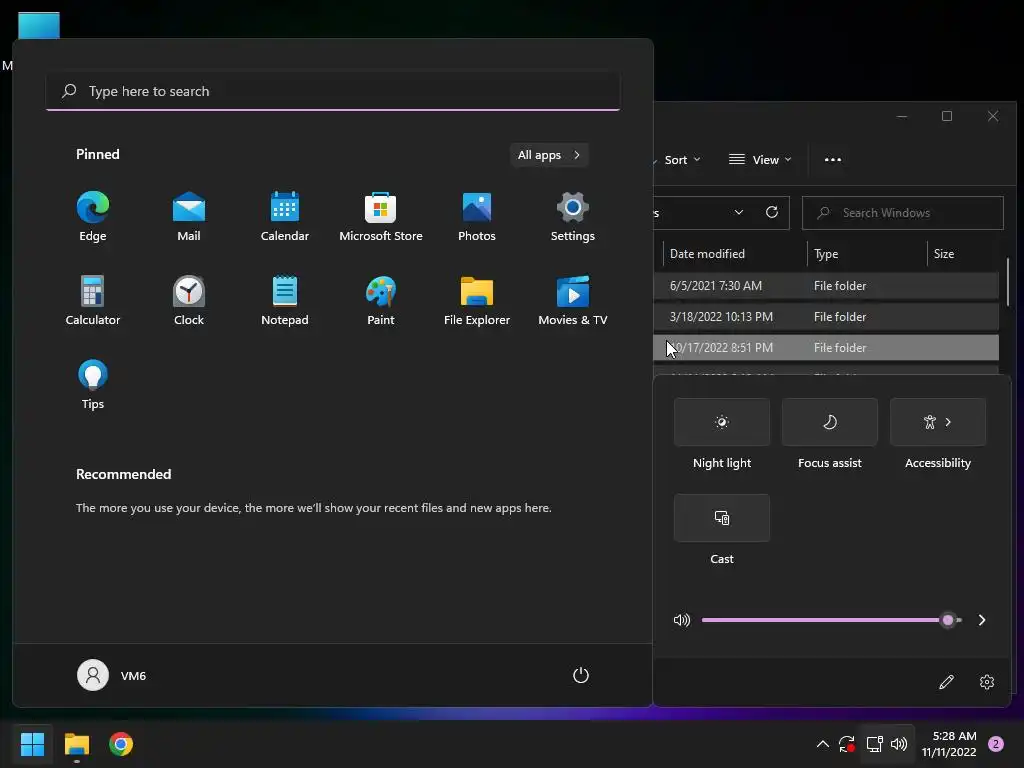Open the VM6 user account menu
This screenshot has width=1024, height=768.
coord(112,675)
